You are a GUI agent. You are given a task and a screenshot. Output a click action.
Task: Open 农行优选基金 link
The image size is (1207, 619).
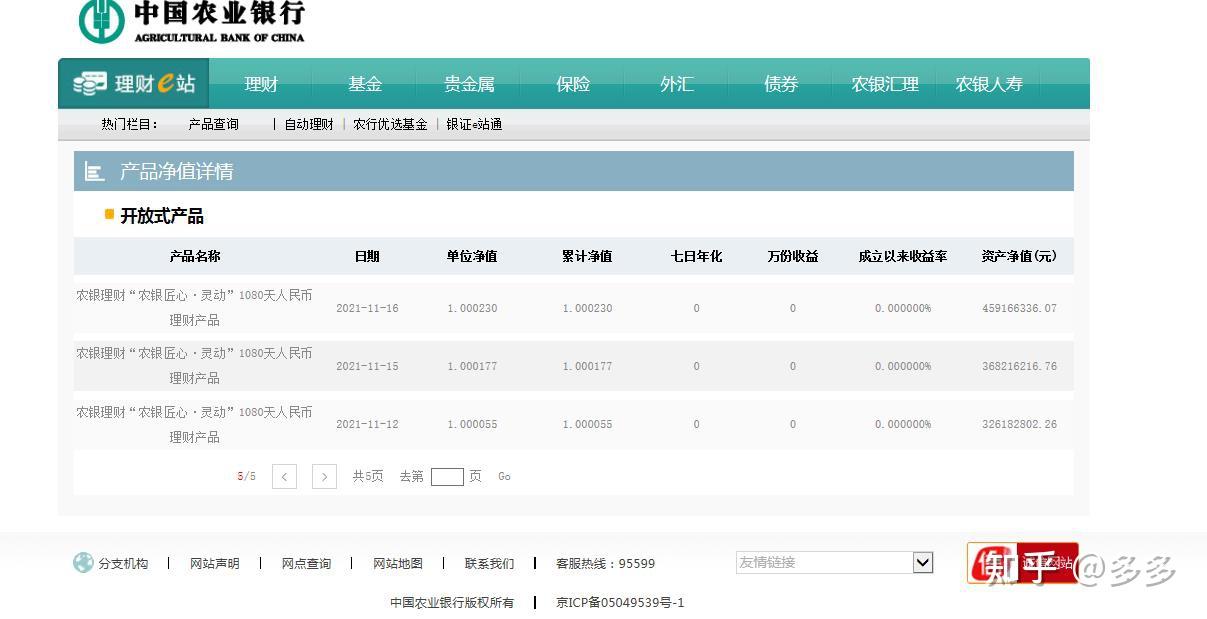tap(390, 124)
